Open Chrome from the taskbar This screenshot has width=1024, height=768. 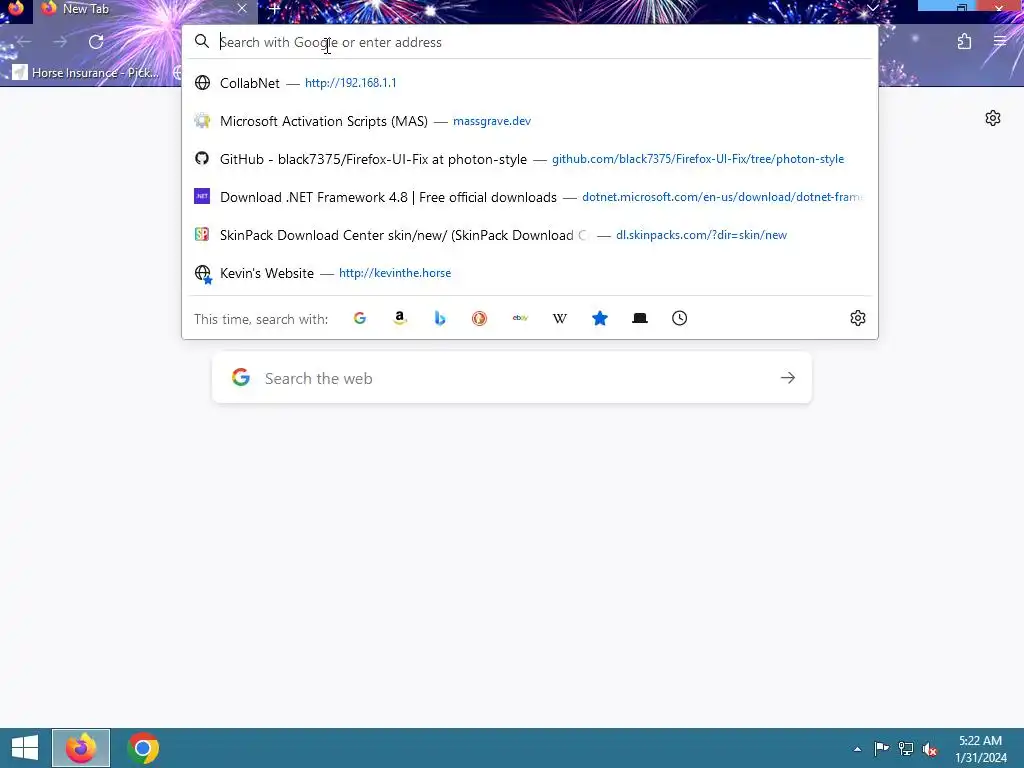pos(143,748)
